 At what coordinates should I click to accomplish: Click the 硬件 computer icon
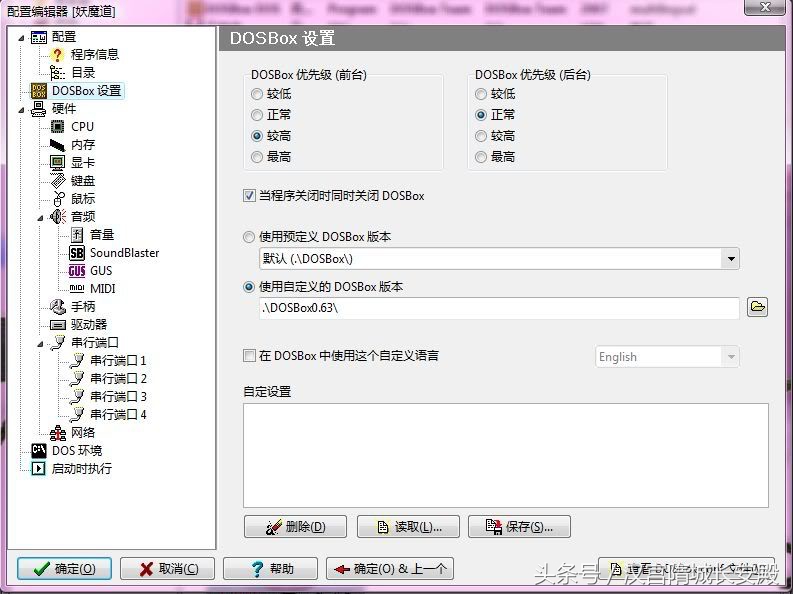click(38, 109)
